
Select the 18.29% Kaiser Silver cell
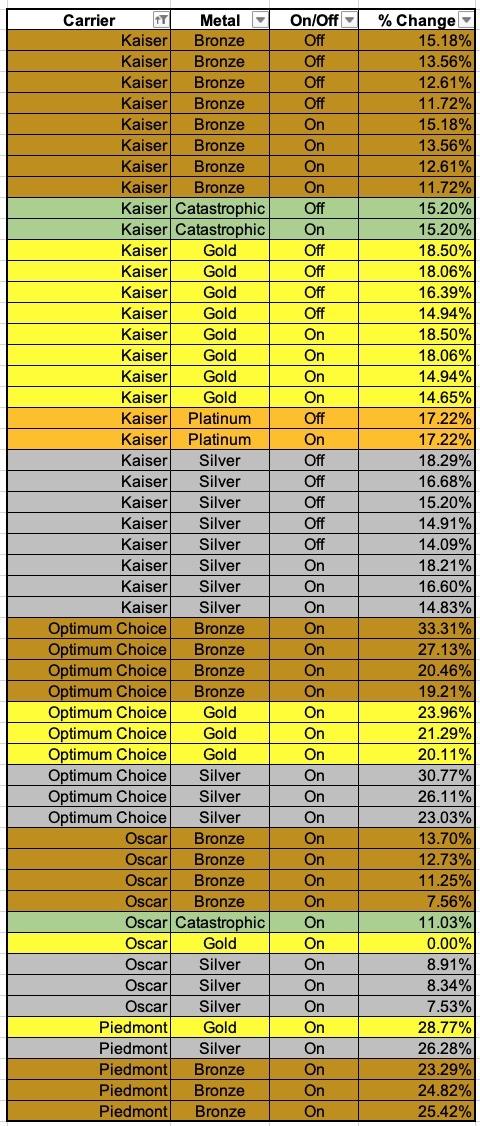tap(417, 460)
